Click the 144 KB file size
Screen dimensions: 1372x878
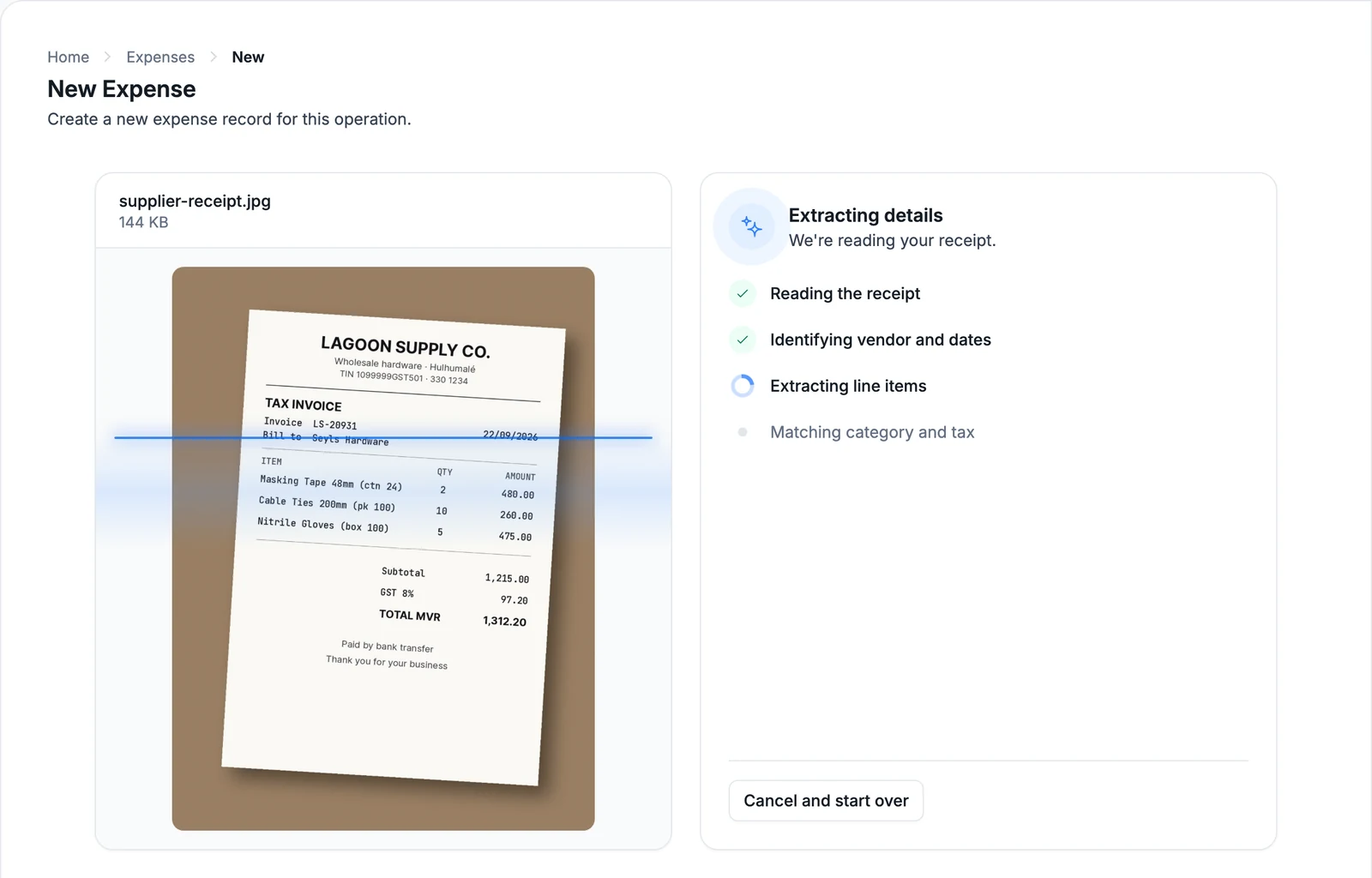[x=143, y=222]
